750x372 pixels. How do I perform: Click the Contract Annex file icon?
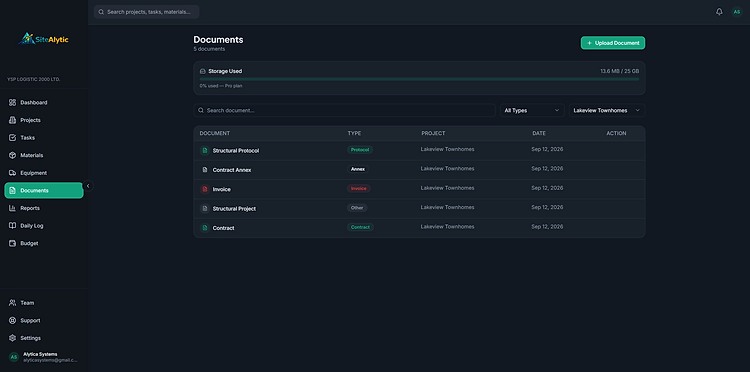point(205,170)
